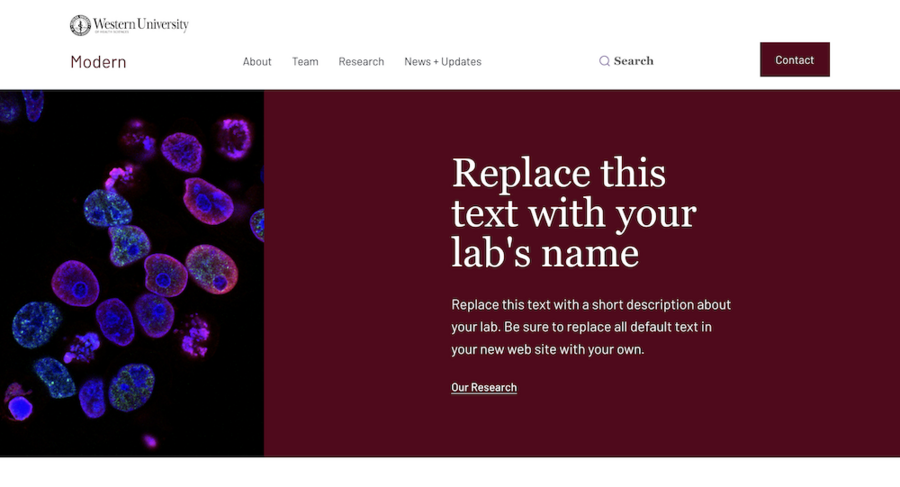The height and width of the screenshot is (487, 900).
Task: Click the Western University wordmark text
Action: point(140,23)
